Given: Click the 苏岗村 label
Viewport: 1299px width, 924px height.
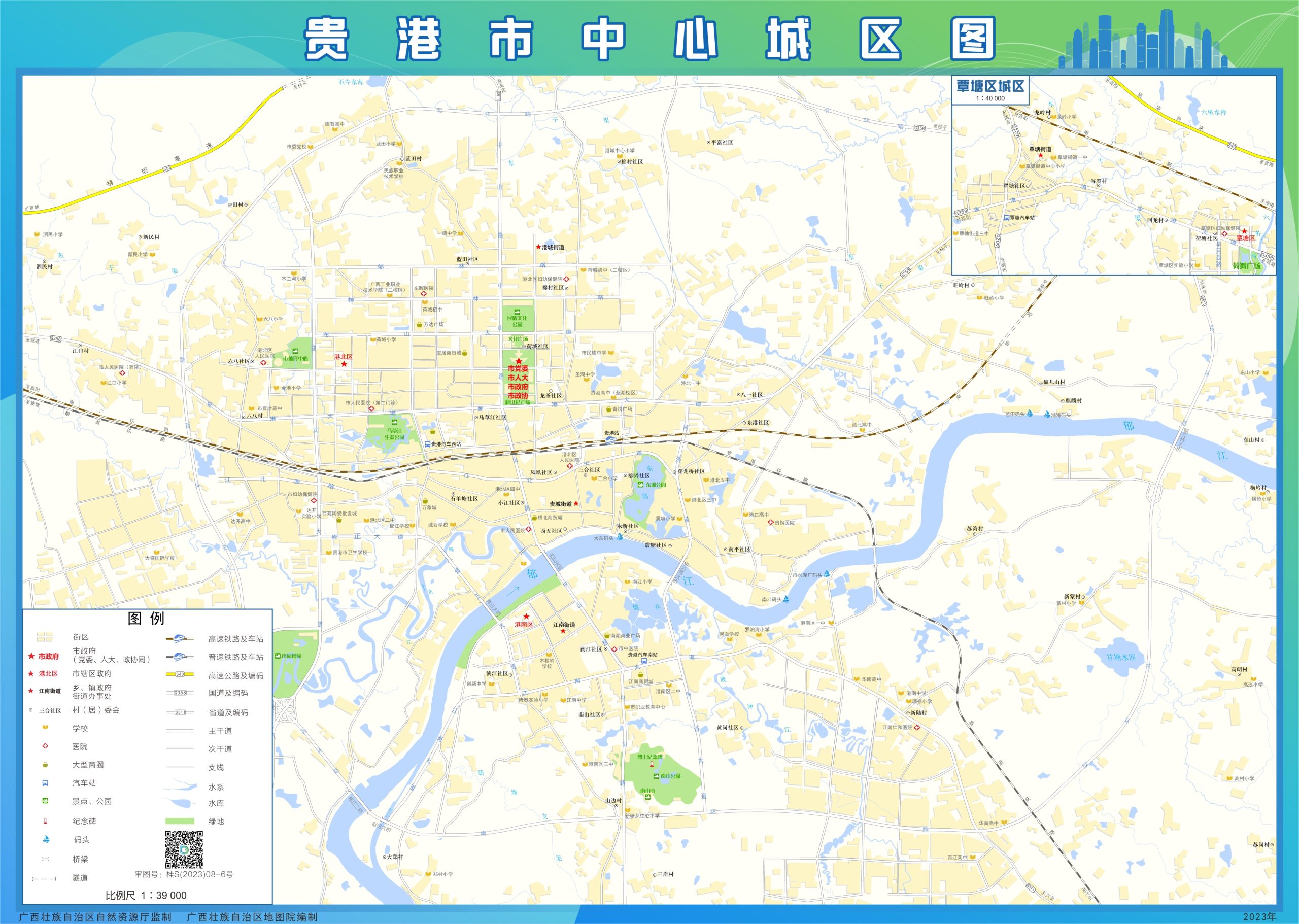Looking at the screenshot, I should coord(1261,844).
